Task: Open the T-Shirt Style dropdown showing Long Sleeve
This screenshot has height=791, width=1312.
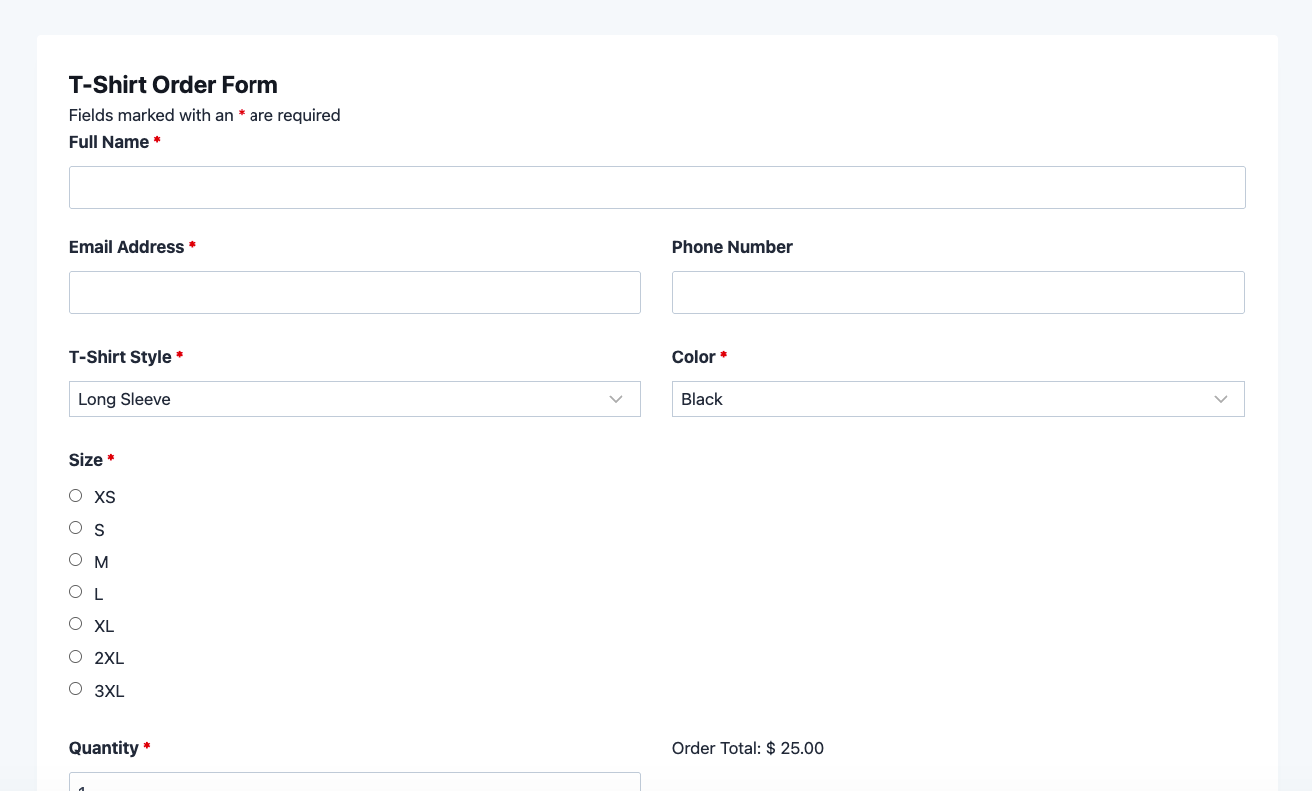Action: (354, 399)
